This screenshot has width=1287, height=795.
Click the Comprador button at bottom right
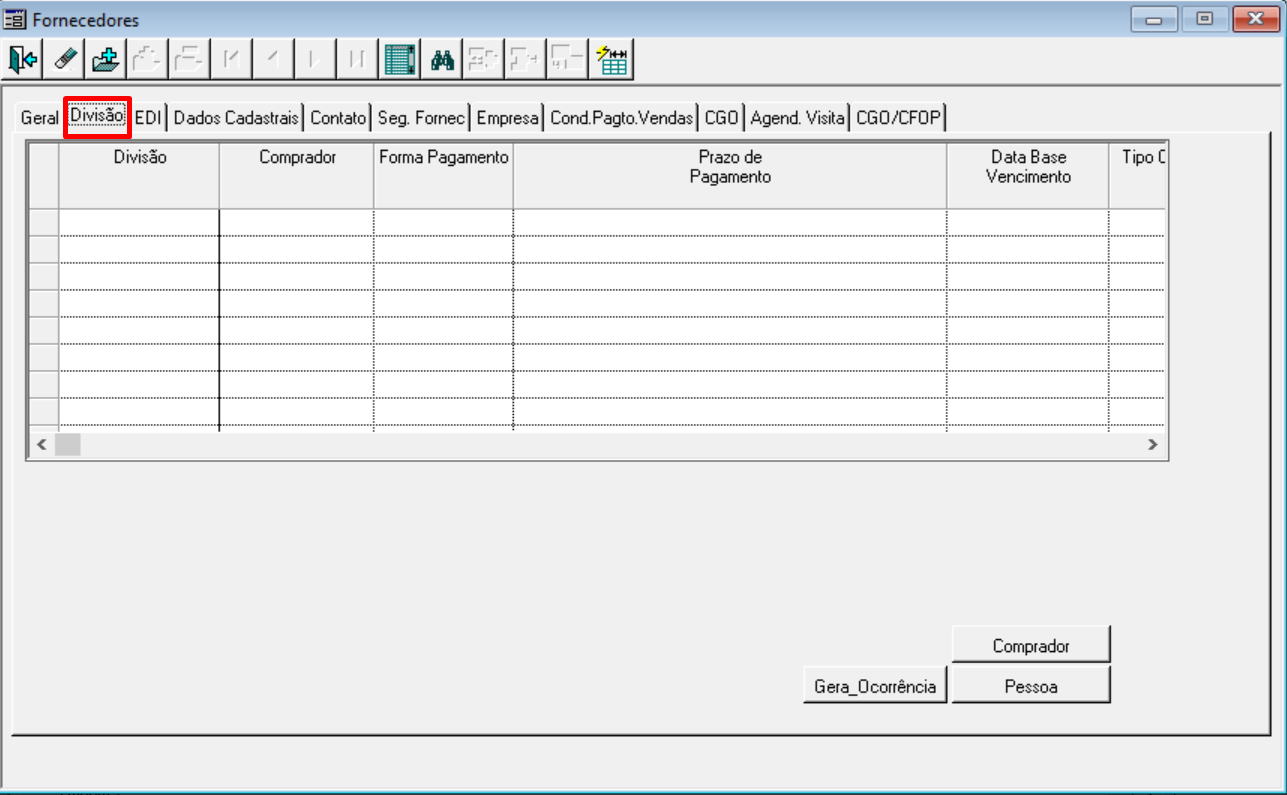(1031, 646)
